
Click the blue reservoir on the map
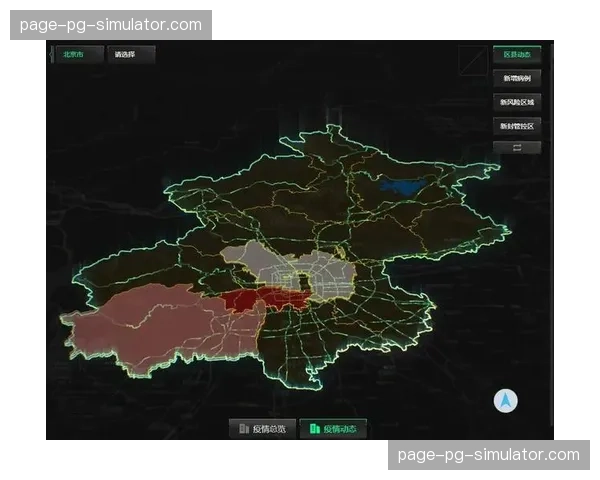[x=403, y=187]
